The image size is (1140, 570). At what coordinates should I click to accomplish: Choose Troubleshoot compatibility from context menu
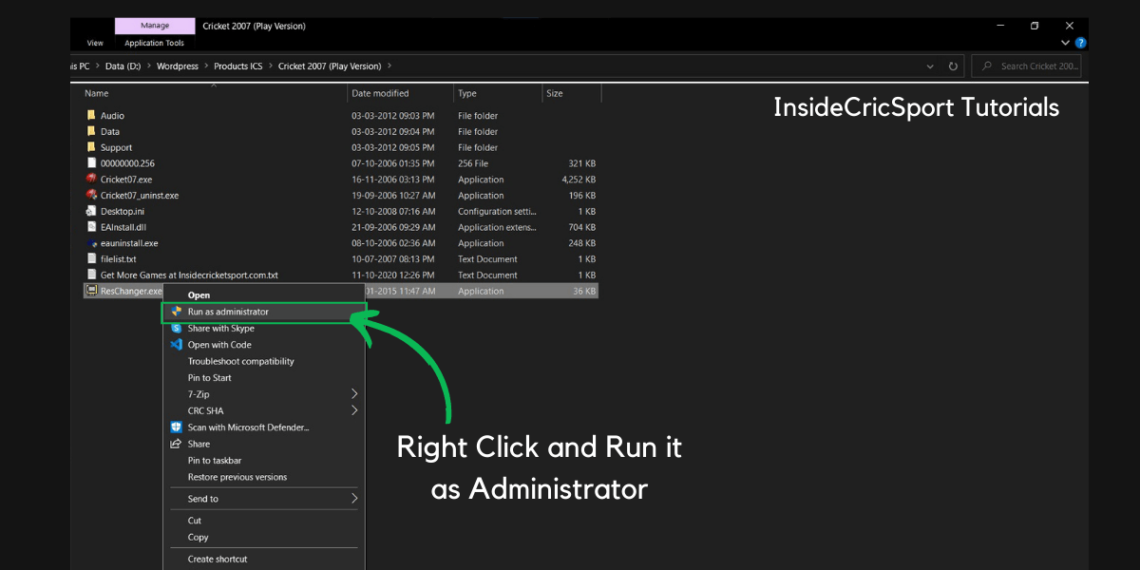click(241, 361)
